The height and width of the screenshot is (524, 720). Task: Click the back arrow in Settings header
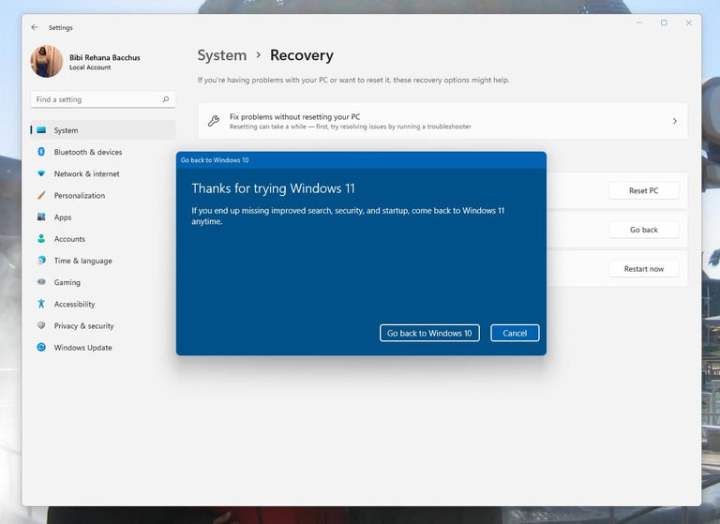pos(34,28)
